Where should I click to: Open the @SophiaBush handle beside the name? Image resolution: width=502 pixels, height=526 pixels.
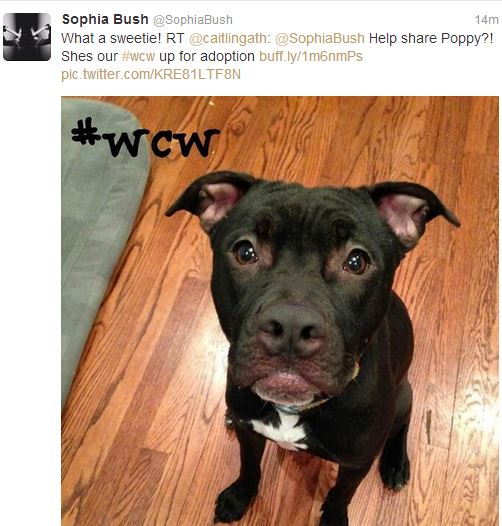tap(193, 20)
